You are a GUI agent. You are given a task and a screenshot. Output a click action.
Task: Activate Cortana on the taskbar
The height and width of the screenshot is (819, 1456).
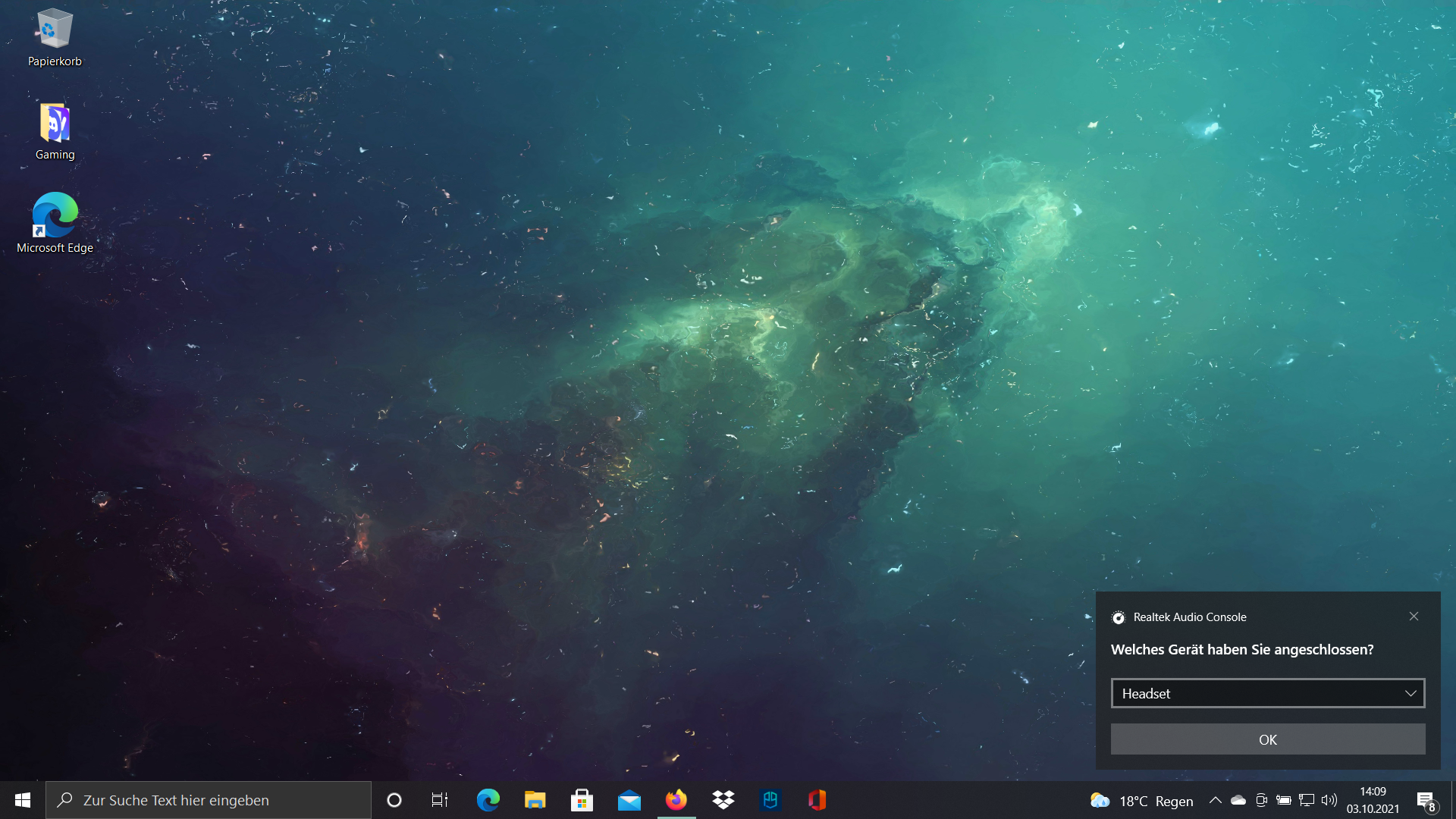click(394, 800)
